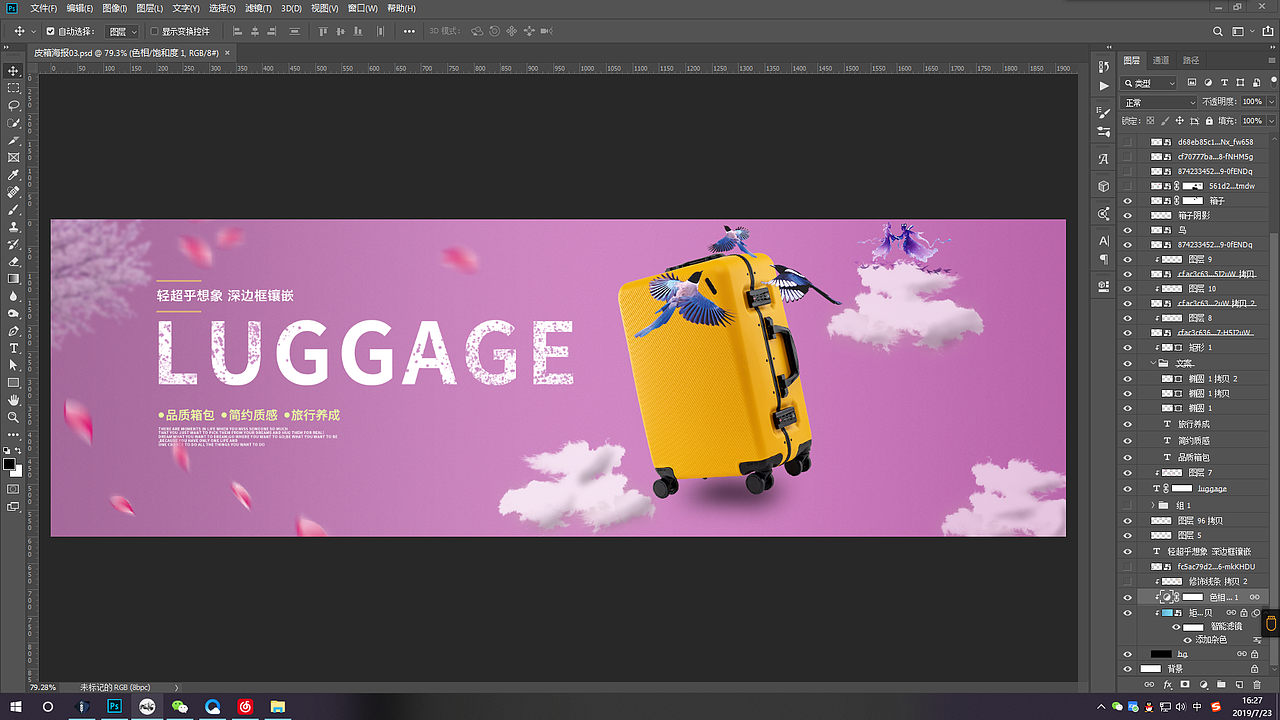Click the Delete Layer trash icon
Screen dimensions: 1280x720
click(1257, 685)
